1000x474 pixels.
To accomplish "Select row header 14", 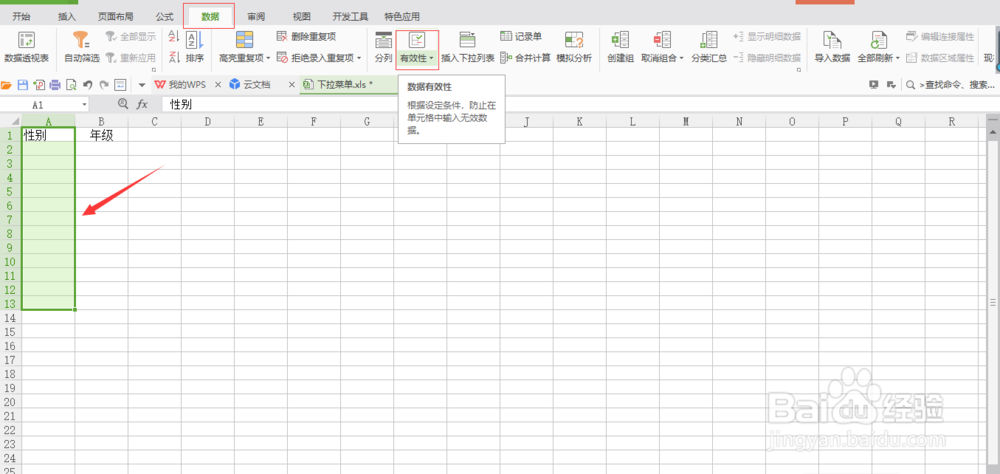I will (10, 317).
